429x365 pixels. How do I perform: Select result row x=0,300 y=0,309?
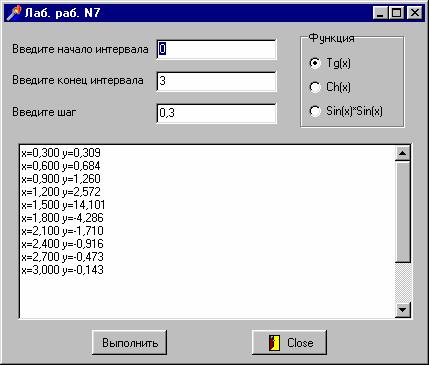coord(61,153)
